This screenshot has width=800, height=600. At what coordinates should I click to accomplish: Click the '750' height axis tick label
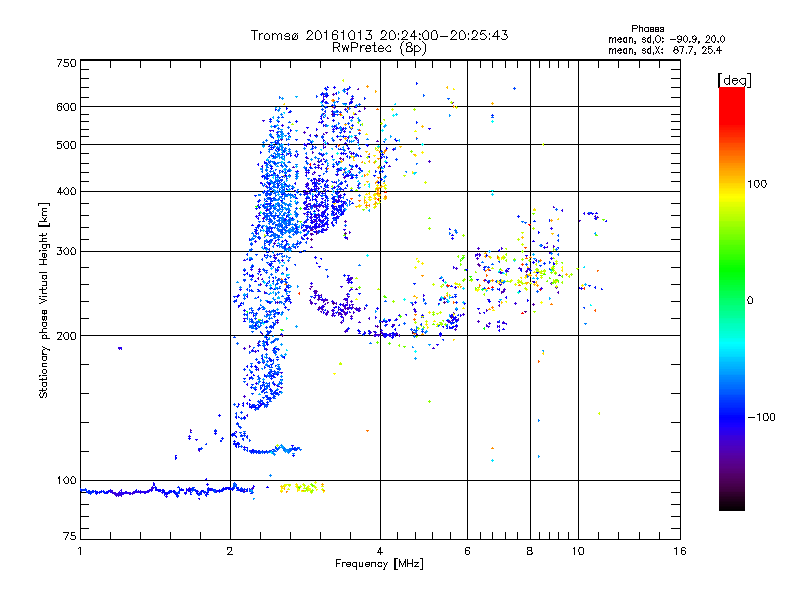[66, 63]
